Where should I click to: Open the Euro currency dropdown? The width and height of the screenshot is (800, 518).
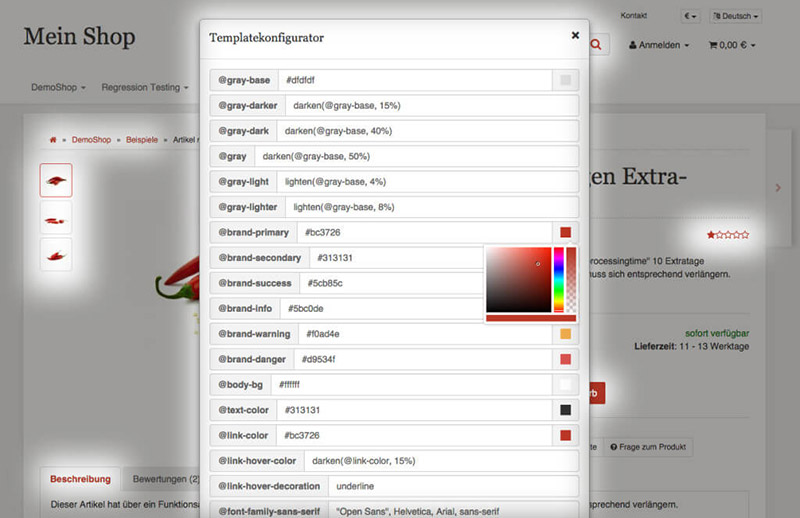(691, 16)
